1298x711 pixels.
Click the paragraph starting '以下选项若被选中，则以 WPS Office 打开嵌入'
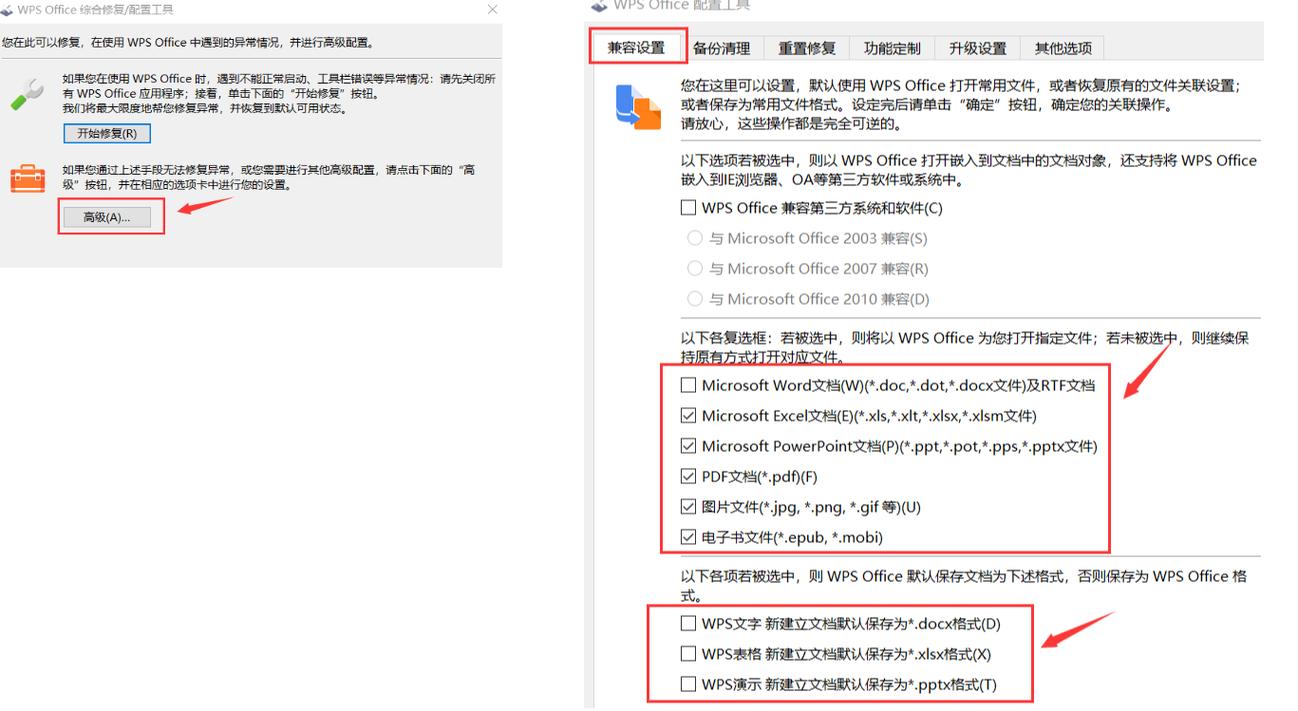[x=969, y=170]
